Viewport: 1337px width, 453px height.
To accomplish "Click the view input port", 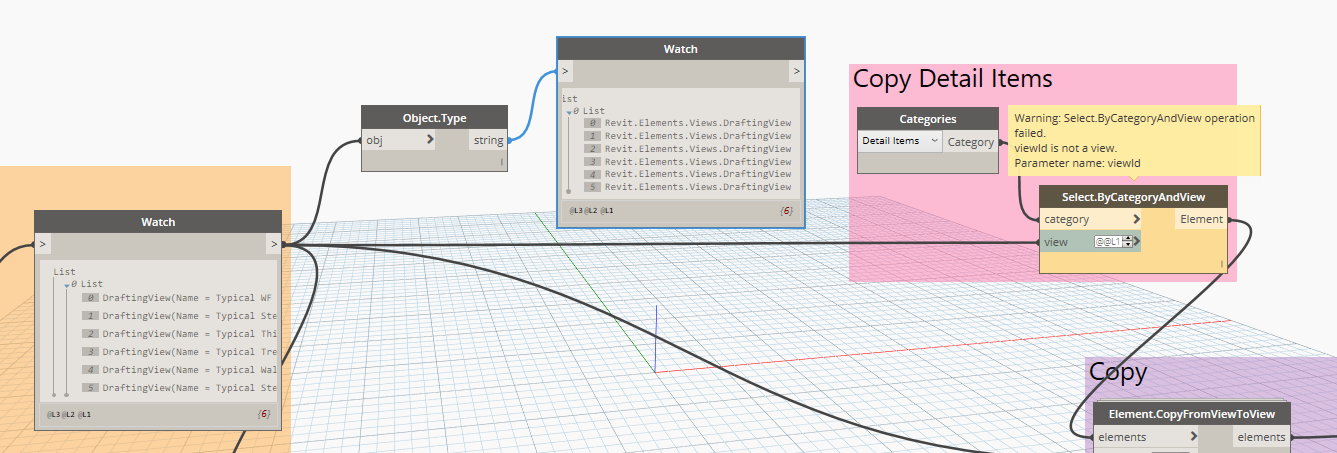I will click(x=1091, y=242).
